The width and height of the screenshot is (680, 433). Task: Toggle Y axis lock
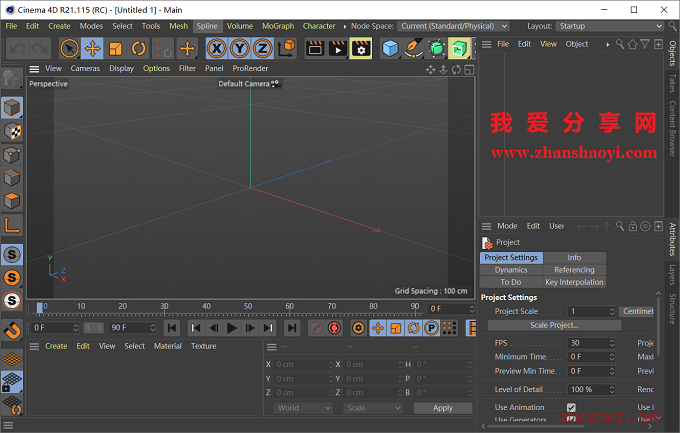[240, 48]
